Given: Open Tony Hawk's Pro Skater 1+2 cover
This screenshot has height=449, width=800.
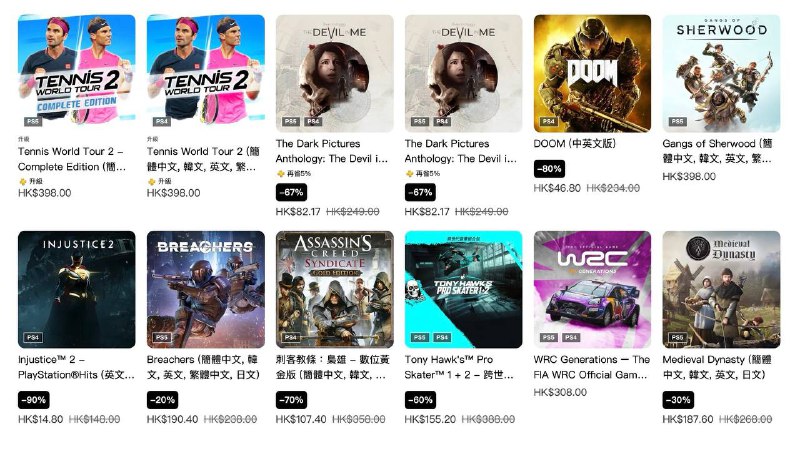Looking at the screenshot, I should point(463,290).
